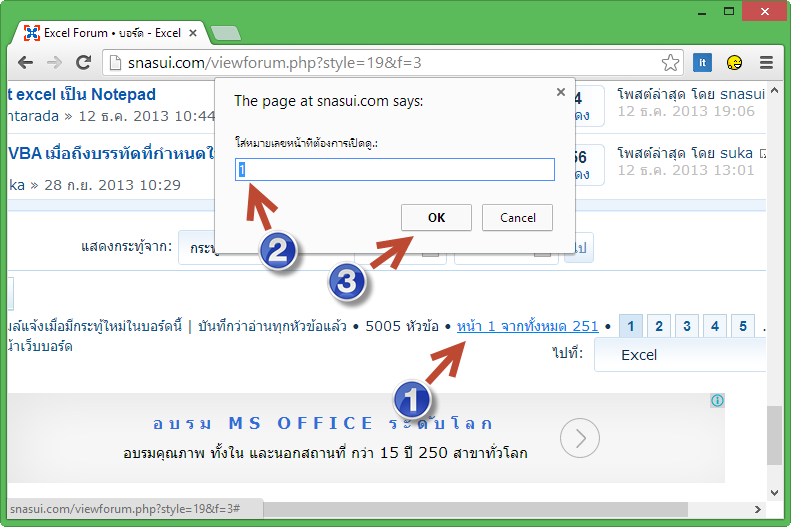Open the Chrome hamburger menu
This screenshot has width=791, height=527.
766,63
